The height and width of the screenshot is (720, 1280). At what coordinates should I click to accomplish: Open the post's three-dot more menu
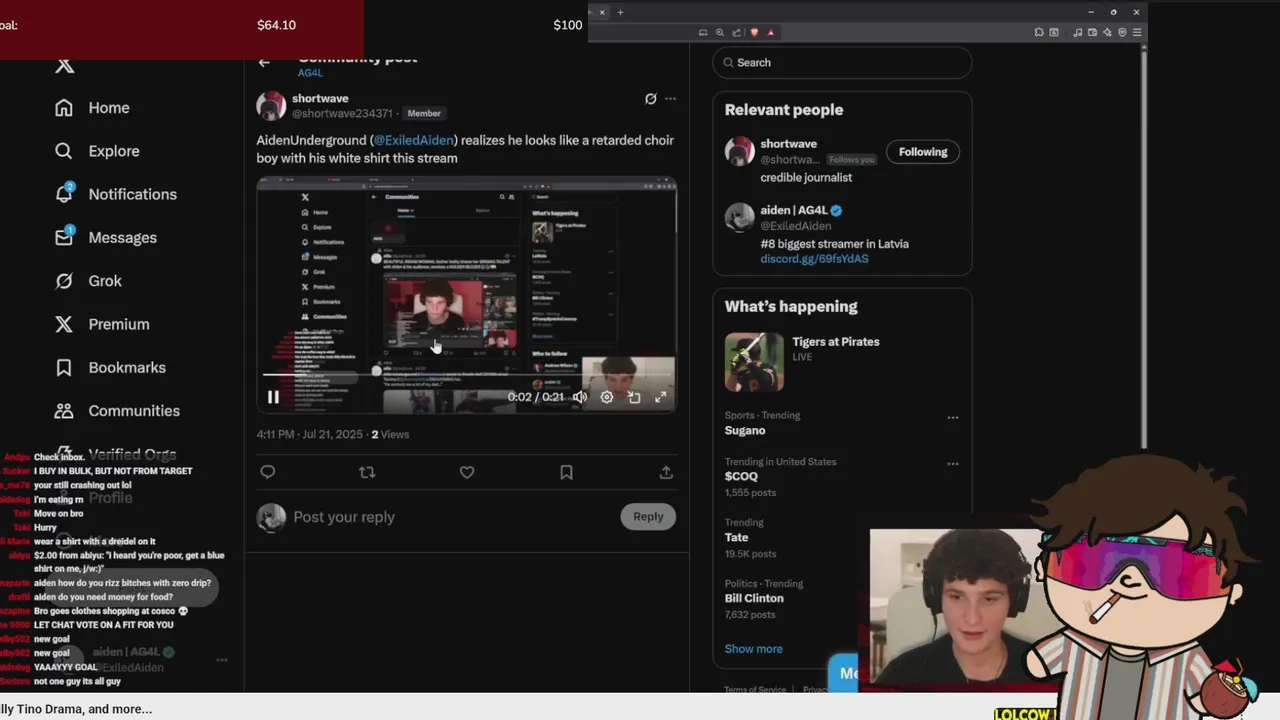click(670, 98)
